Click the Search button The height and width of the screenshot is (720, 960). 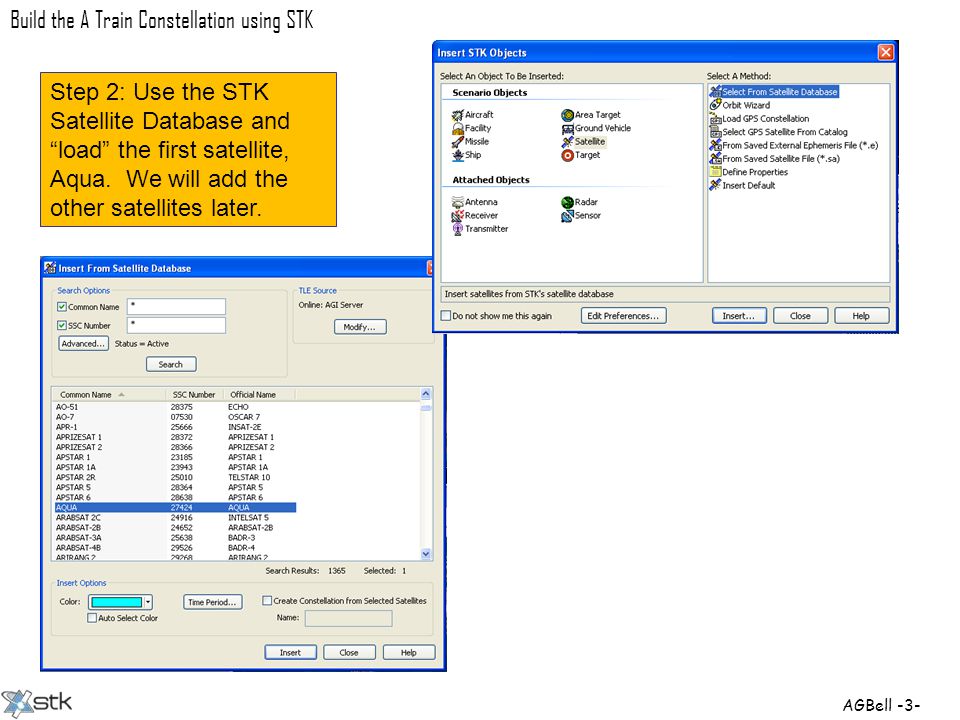pos(171,364)
